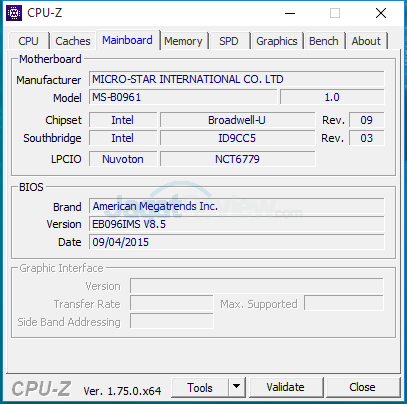This screenshot has height=404, width=407.
Task: Select the manufacturer text MICRO-STAR INTERNATIONAL CO. LTD
Action: pyautogui.click(x=188, y=79)
